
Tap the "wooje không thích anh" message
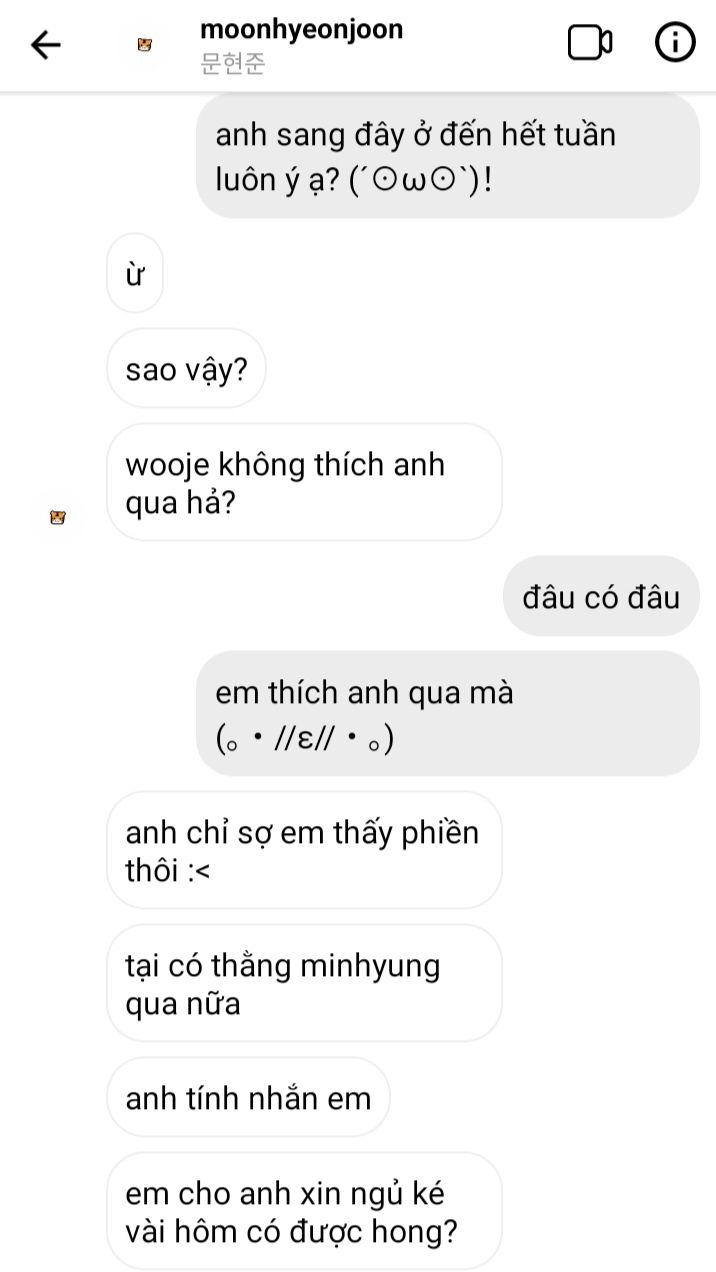pos(304,483)
